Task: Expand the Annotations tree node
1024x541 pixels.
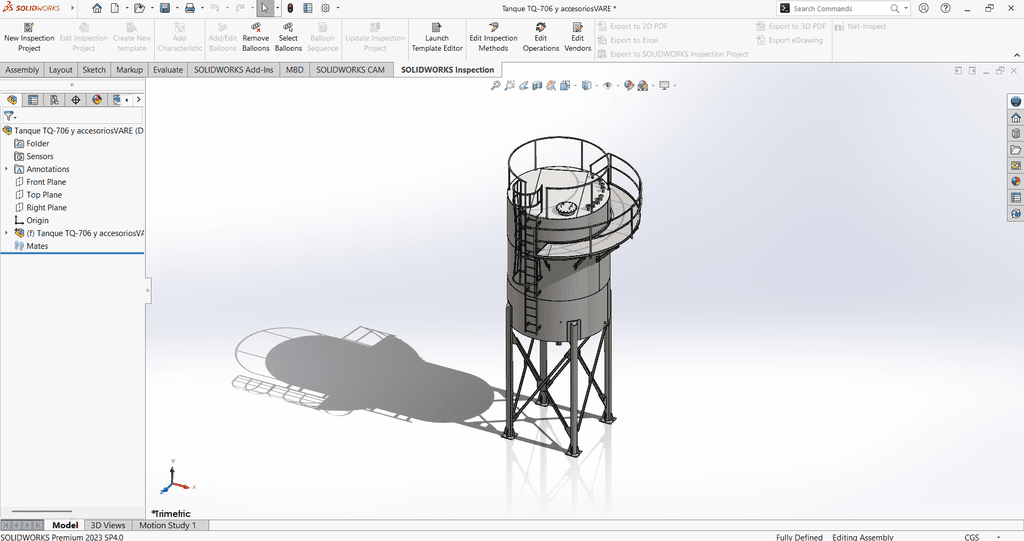Action: point(7,169)
